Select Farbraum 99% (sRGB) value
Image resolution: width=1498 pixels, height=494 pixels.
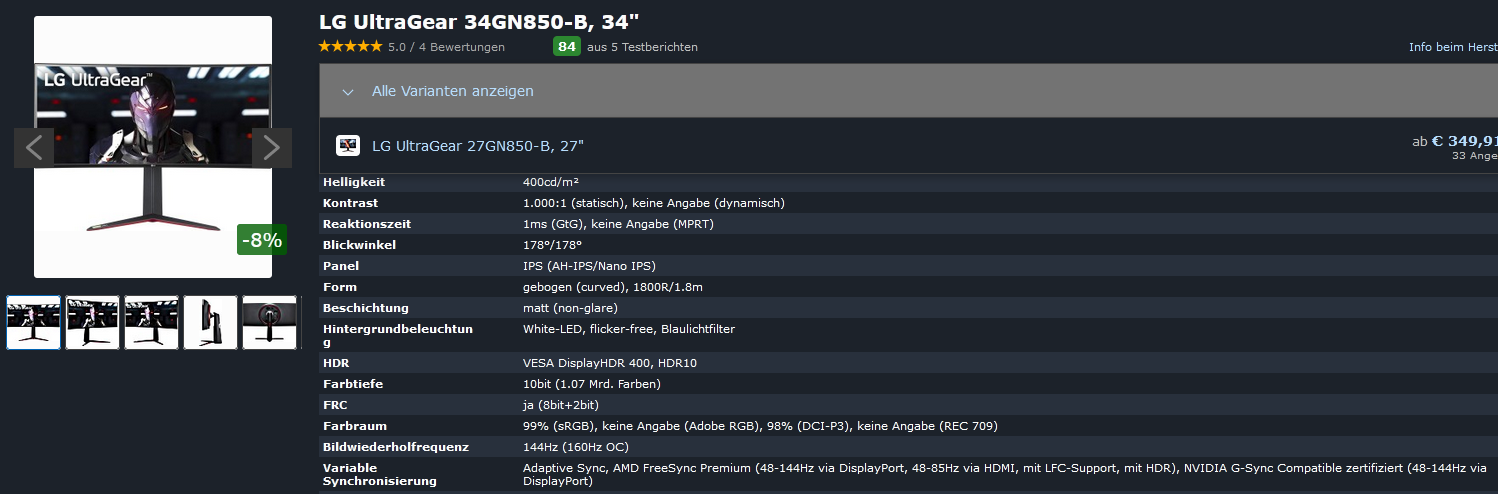(760, 426)
